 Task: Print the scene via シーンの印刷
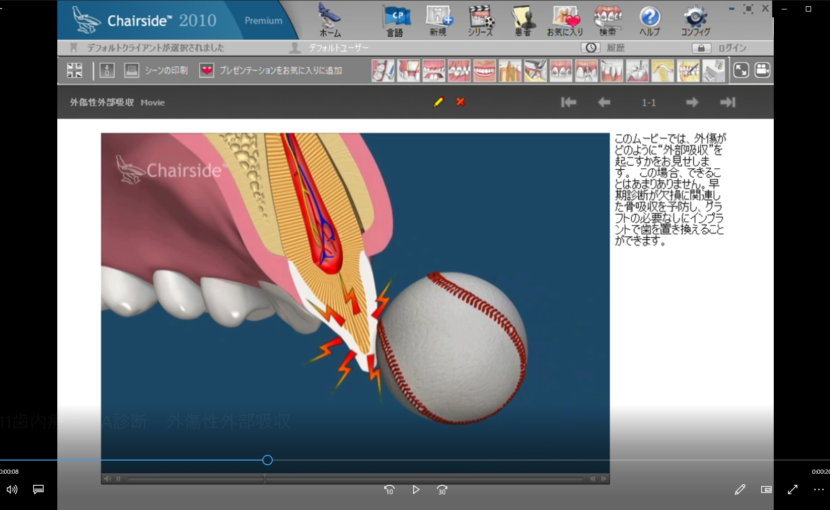(x=156, y=70)
